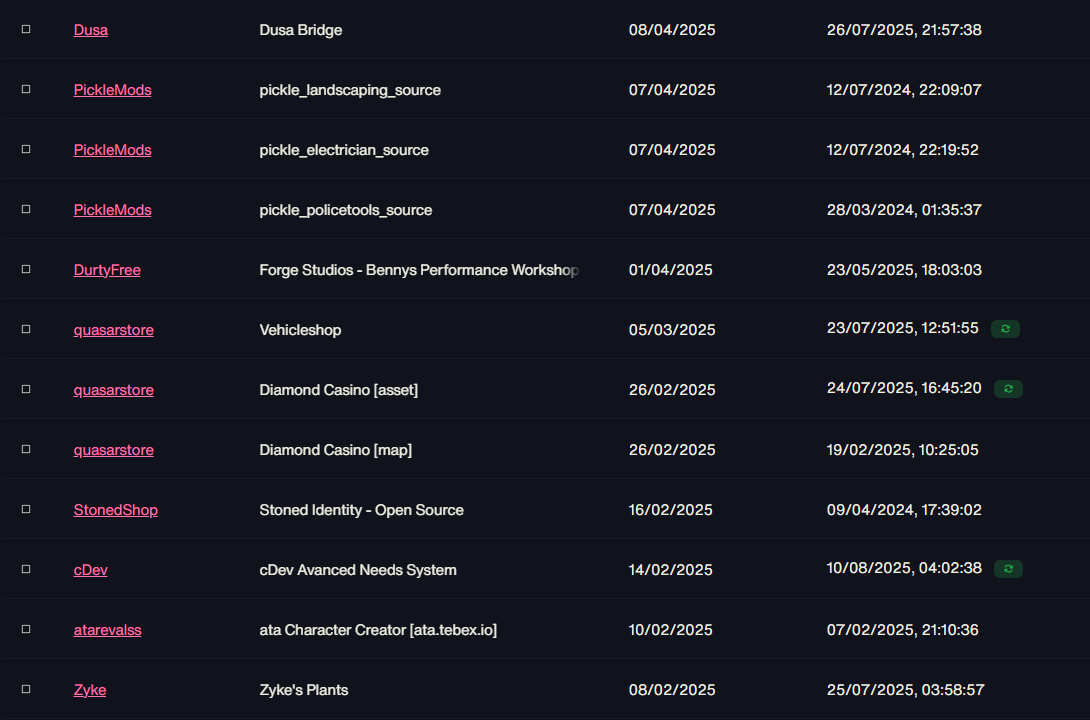Follow the StonedShop link
The width and height of the screenshot is (1090, 720).
click(115, 510)
